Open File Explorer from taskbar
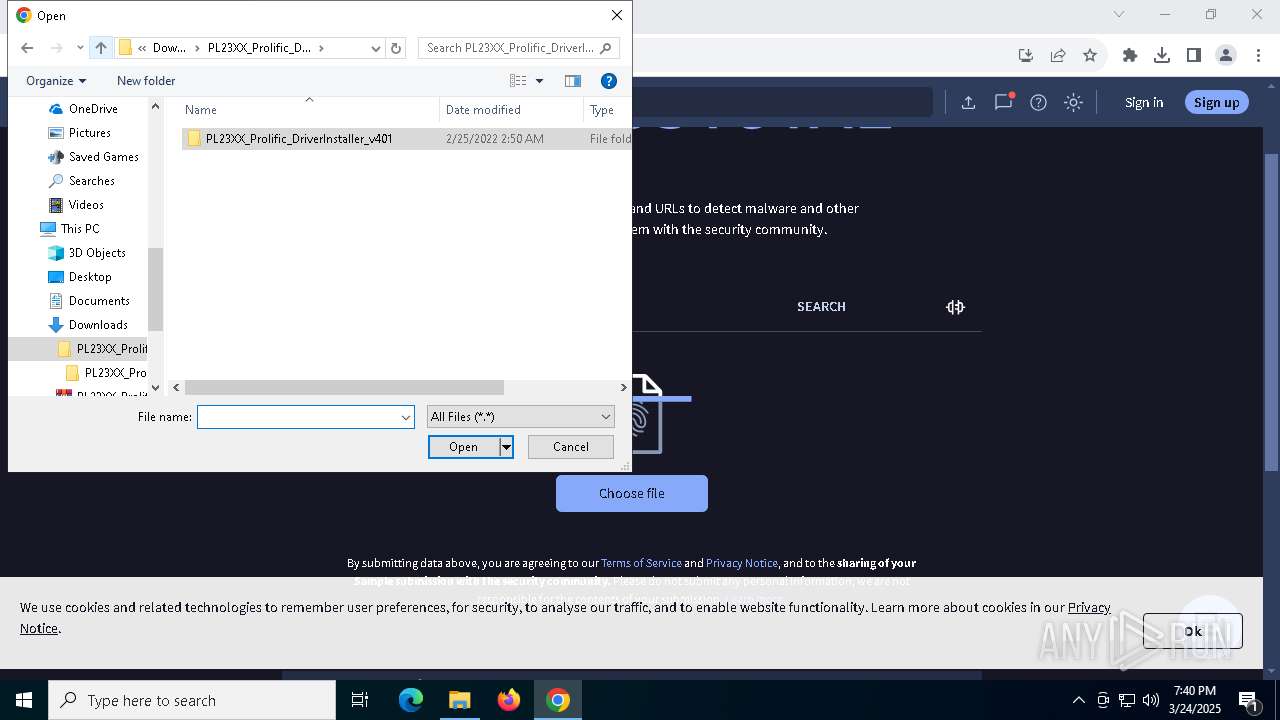The height and width of the screenshot is (720, 1280). pos(459,700)
